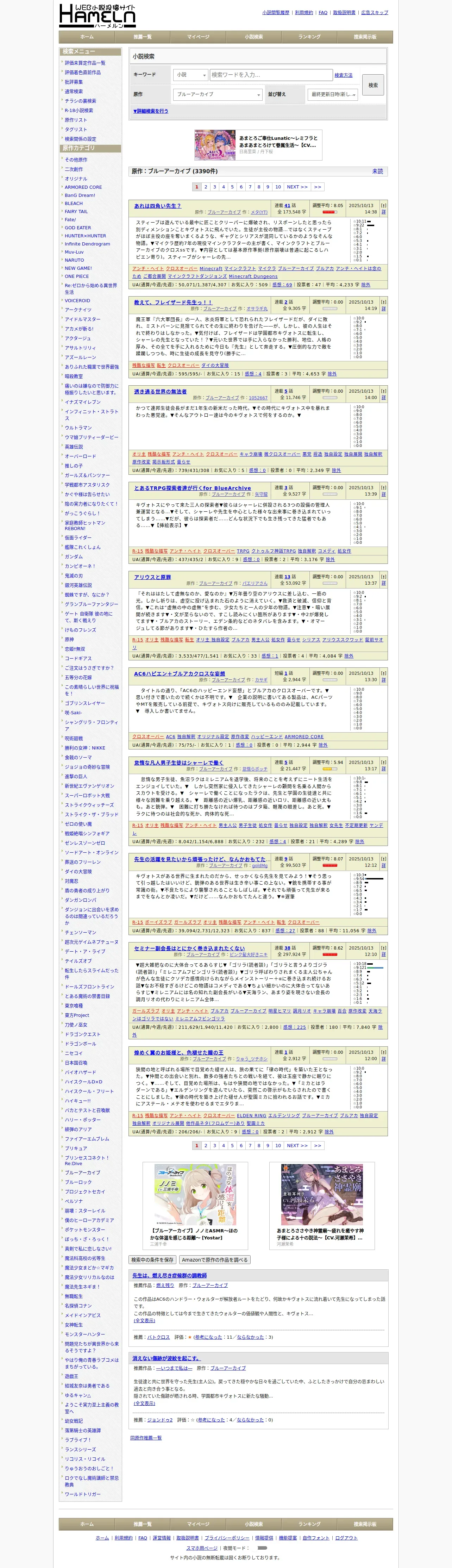Focus the 検索ワードを入力 keyword field

[271, 75]
